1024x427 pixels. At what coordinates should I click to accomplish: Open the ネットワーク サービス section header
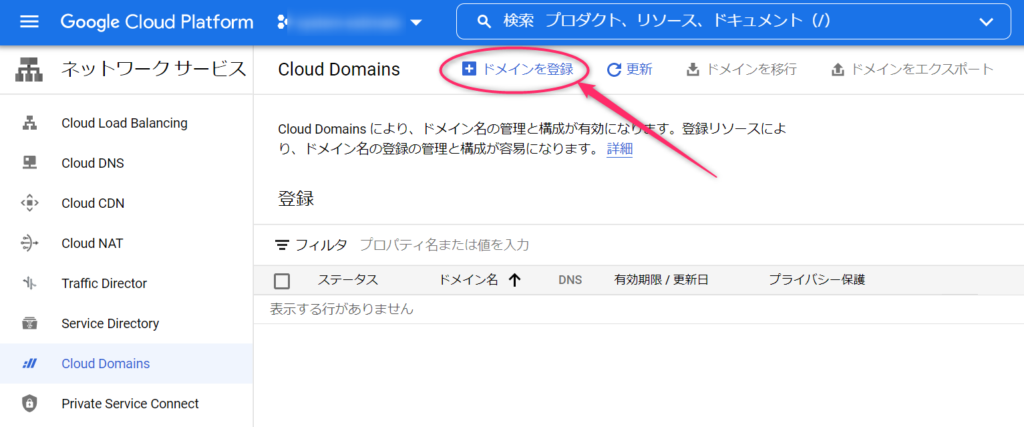click(153, 69)
